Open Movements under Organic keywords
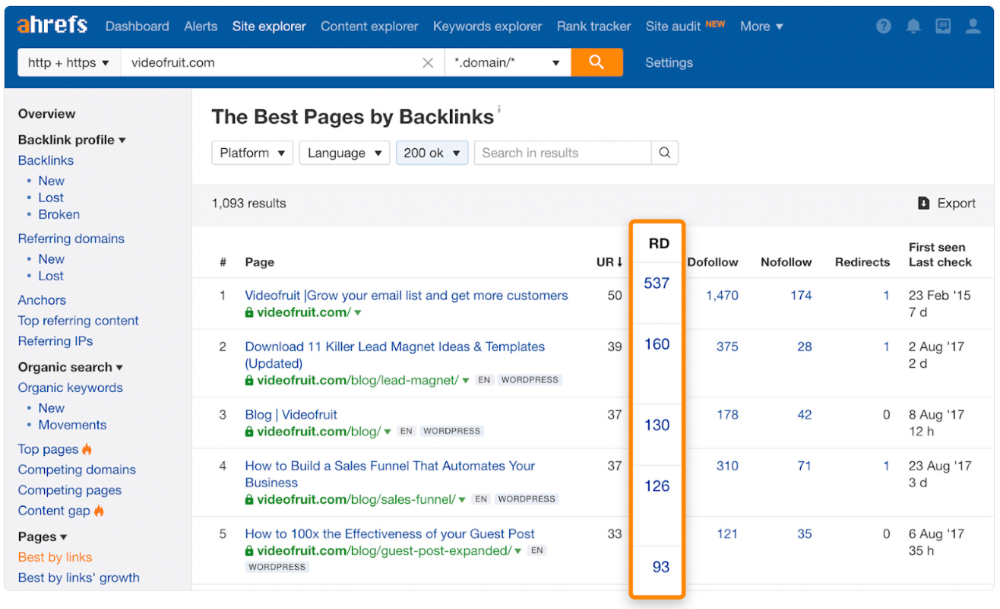The image size is (1000, 609). (x=72, y=425)
